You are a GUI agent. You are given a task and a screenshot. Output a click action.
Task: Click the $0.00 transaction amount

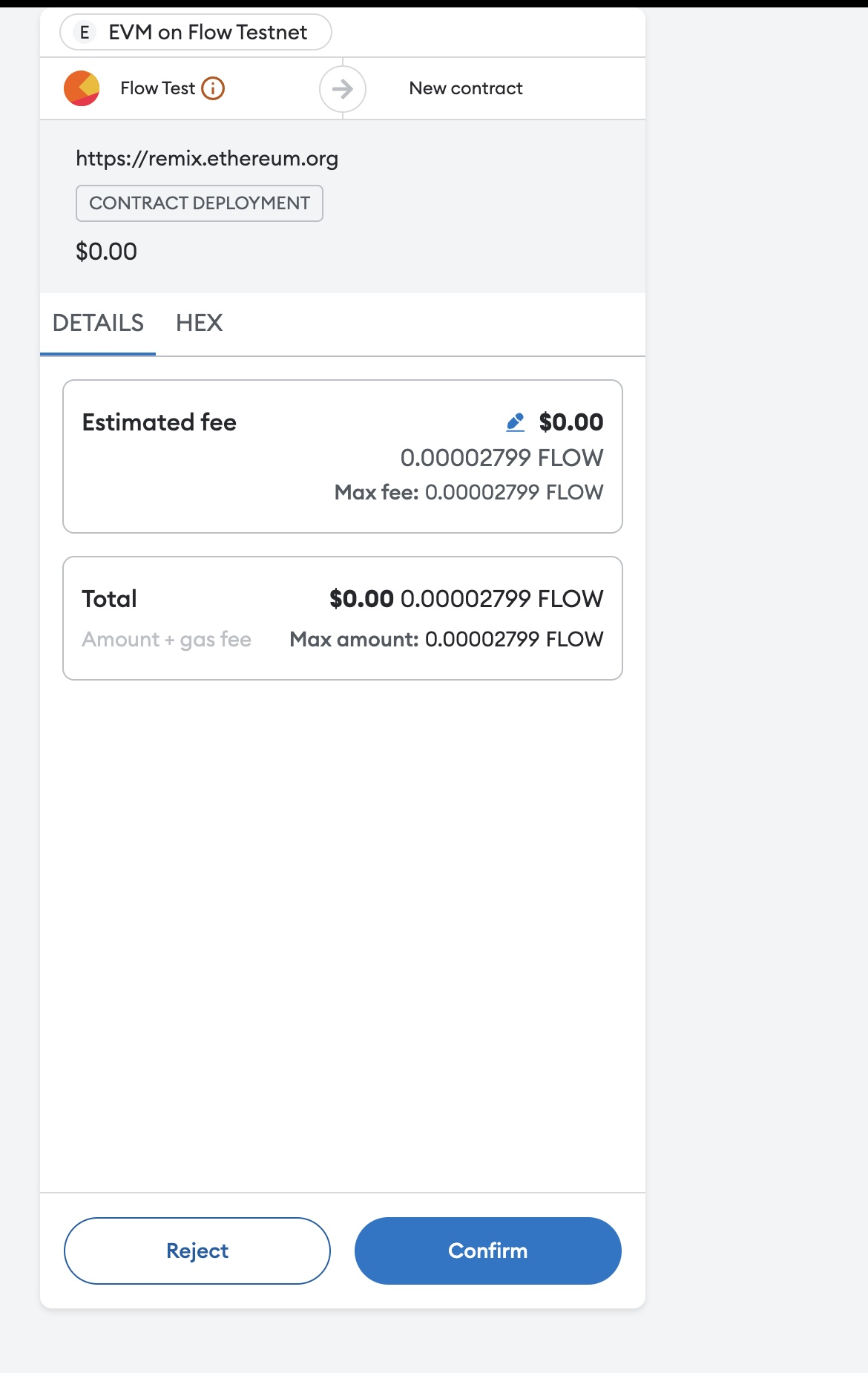tap(105, 251)
